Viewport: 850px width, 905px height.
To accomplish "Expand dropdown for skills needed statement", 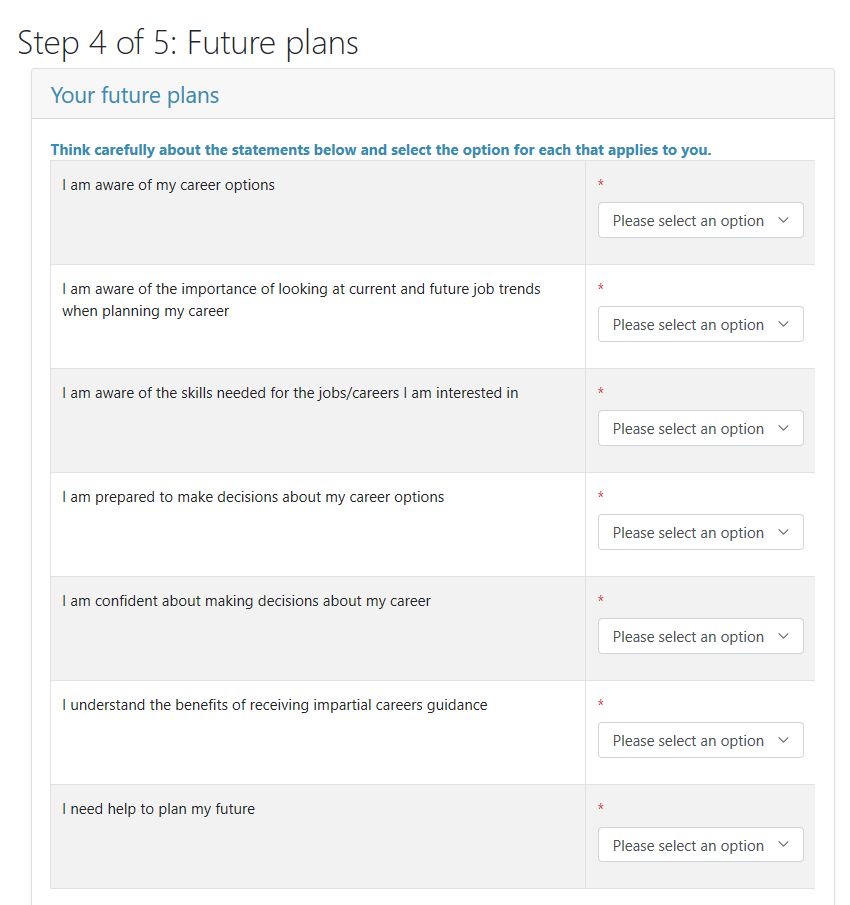I will click(x=701, y=428).
